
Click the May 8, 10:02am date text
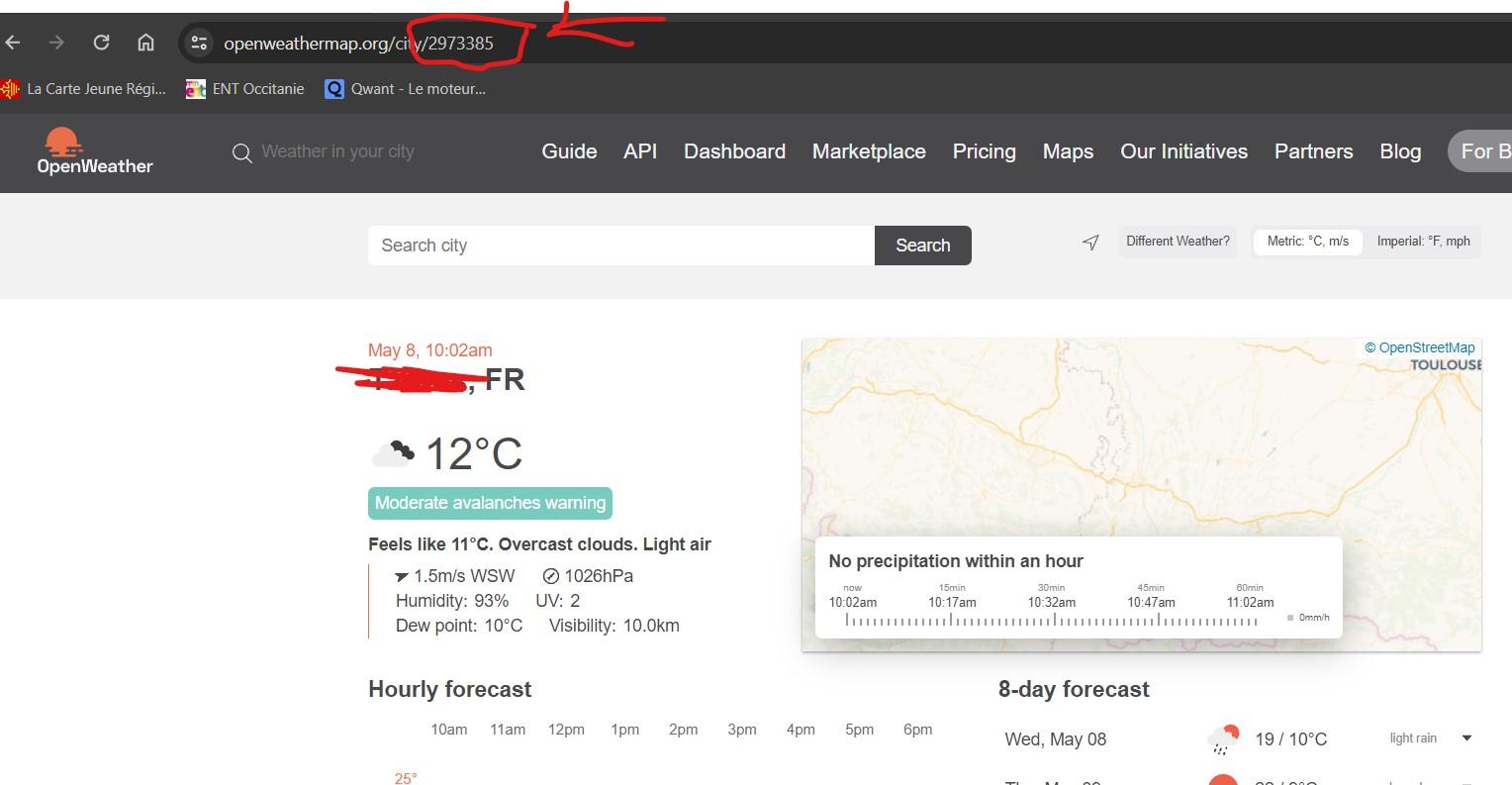429,350
